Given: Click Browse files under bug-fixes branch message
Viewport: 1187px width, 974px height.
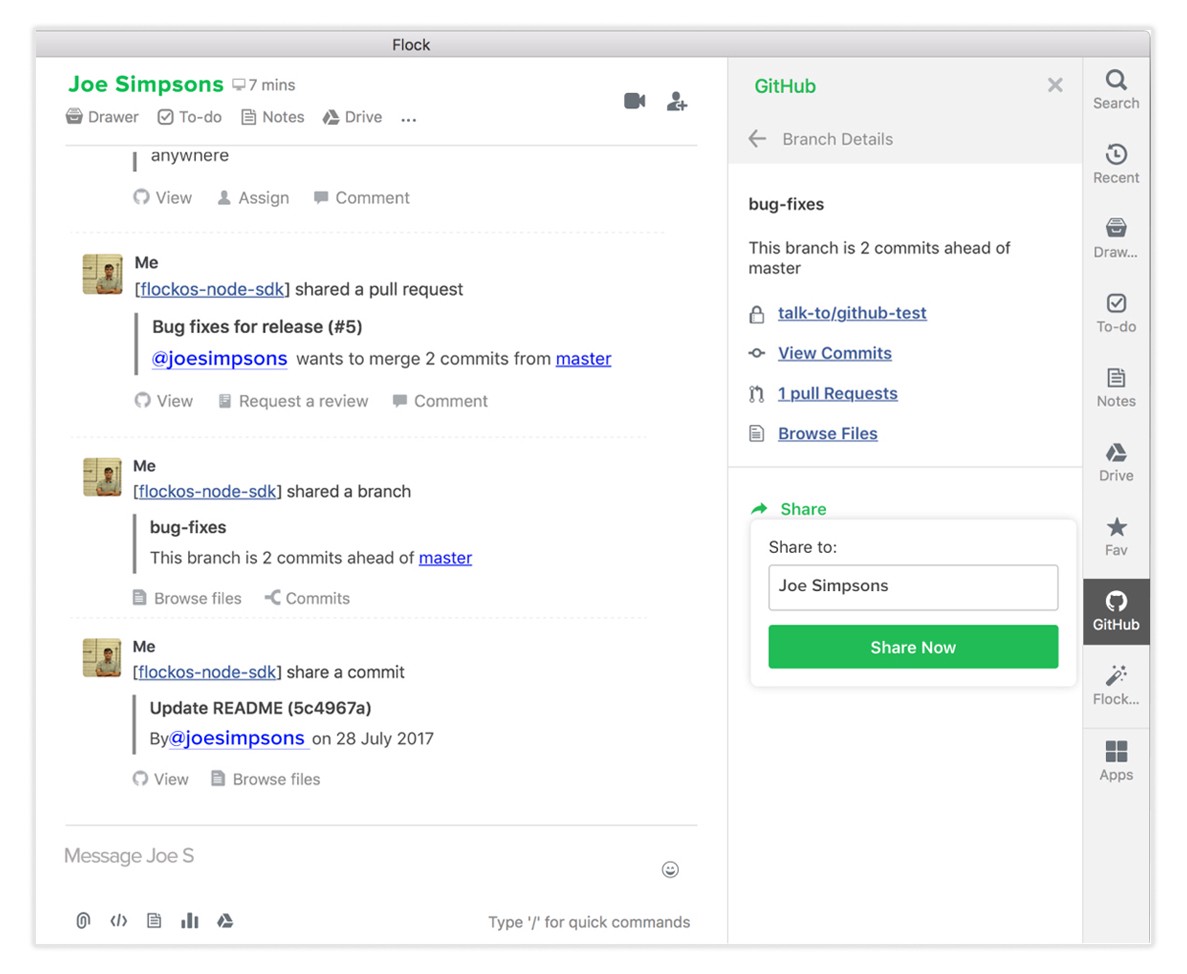Looking at the screenshot, I should coord(187,599).
